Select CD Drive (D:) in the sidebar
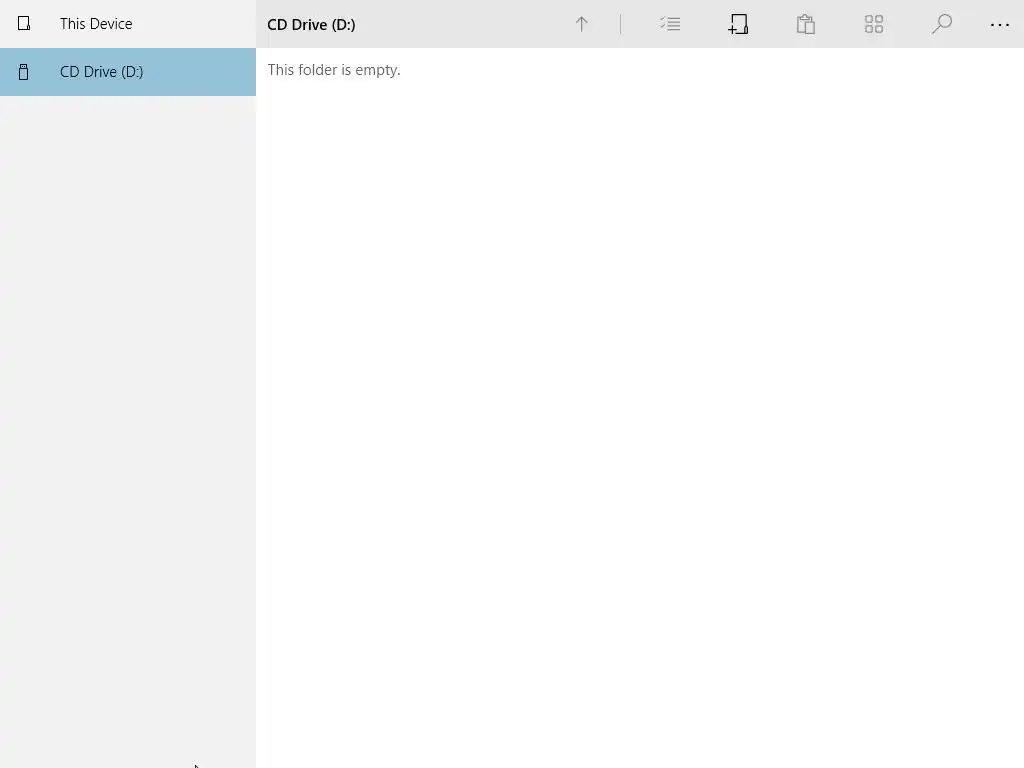Image resolution: width=1024 pixels, height=768 pixels. [x=128, y=72]
